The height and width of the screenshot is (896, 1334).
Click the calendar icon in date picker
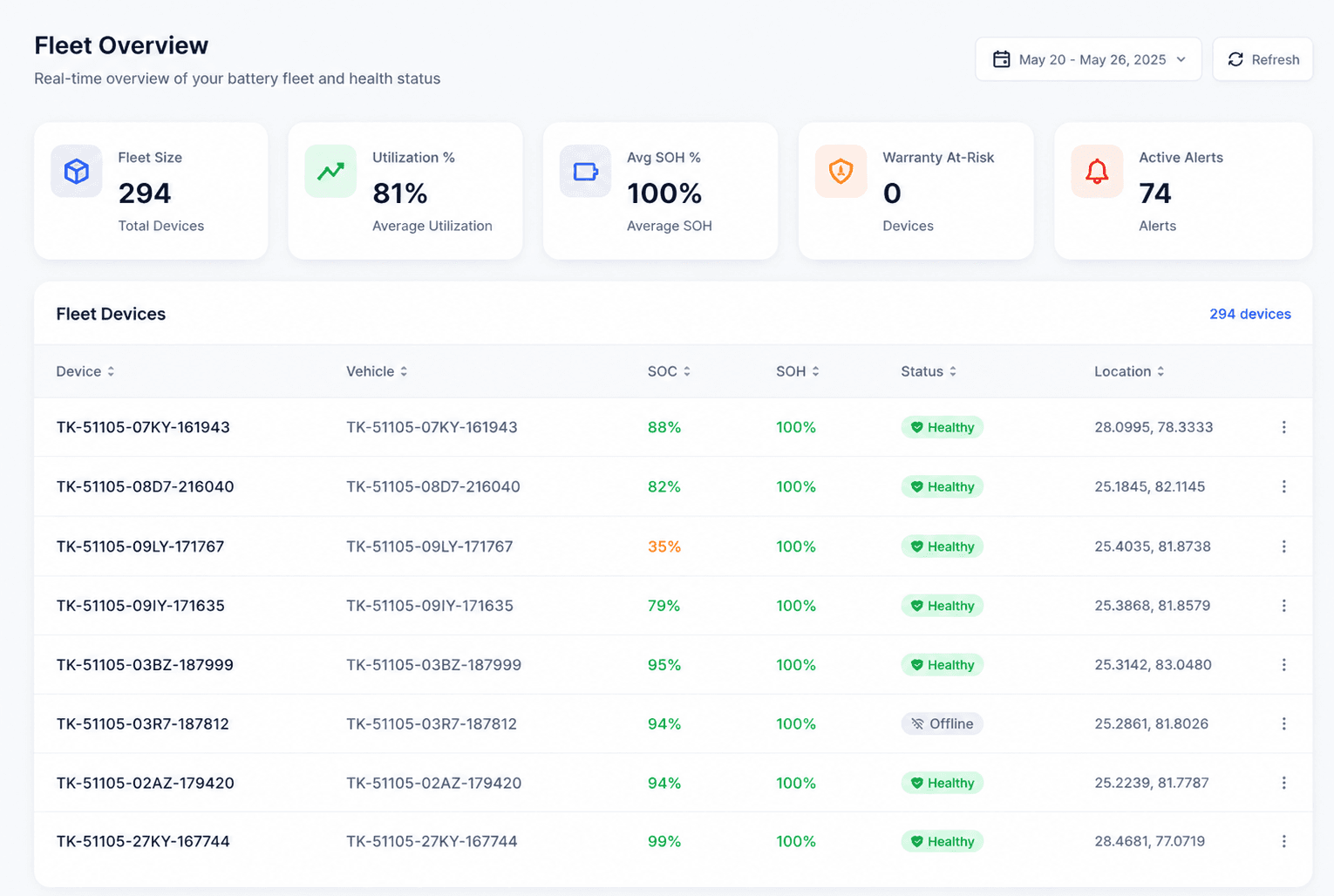(x=1002, y=59)
